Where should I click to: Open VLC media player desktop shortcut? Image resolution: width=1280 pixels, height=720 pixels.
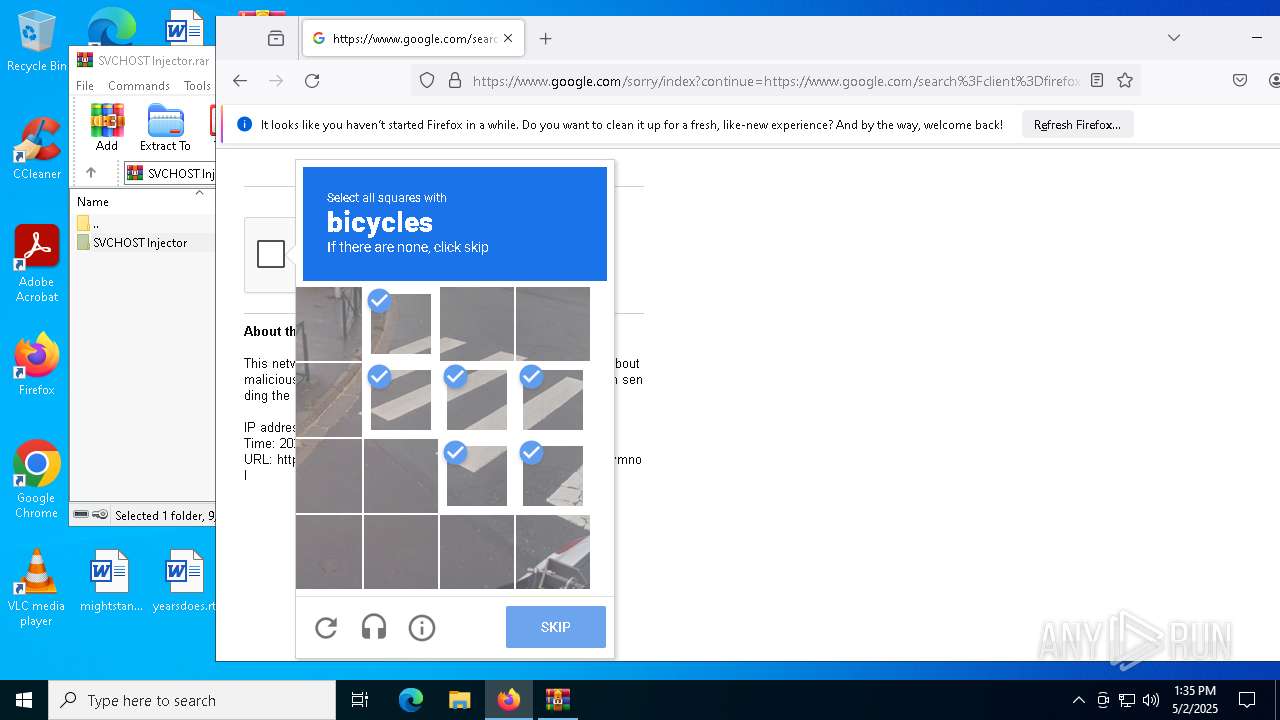(36, 588)
